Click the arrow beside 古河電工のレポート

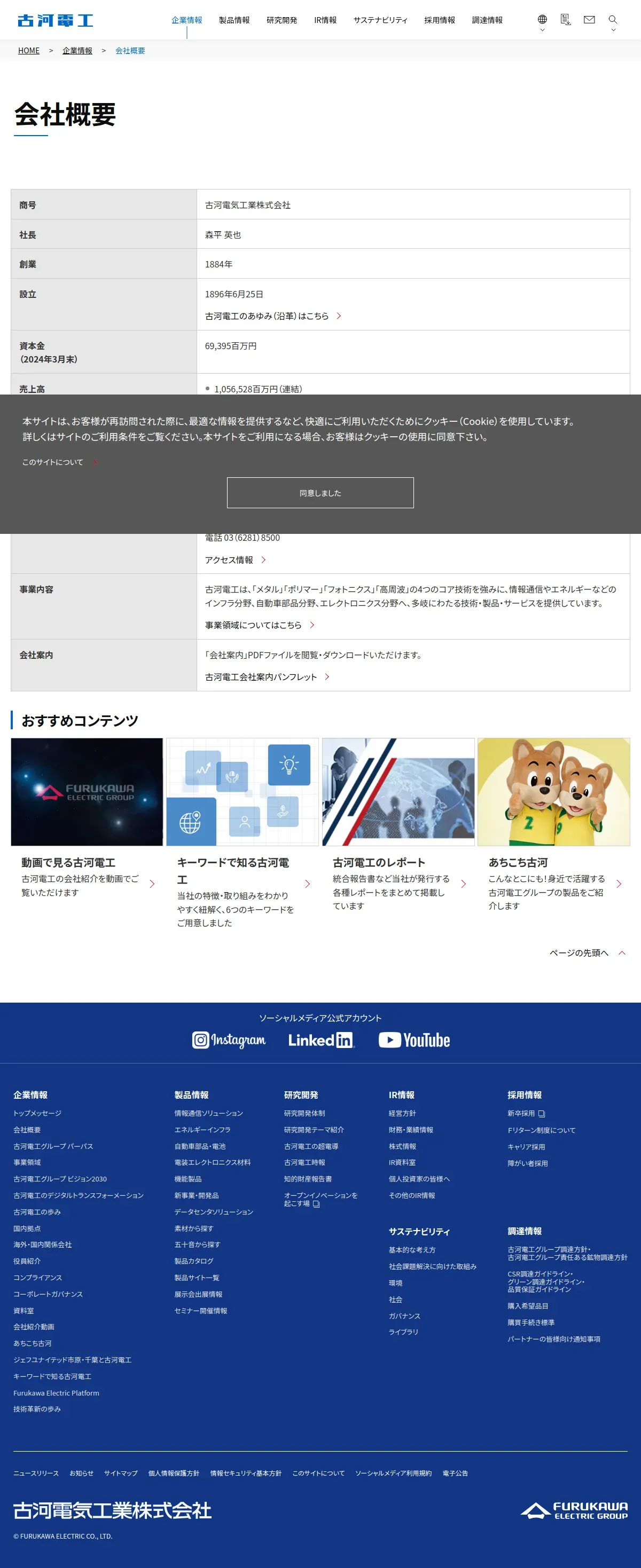click(x=463, y=884)
